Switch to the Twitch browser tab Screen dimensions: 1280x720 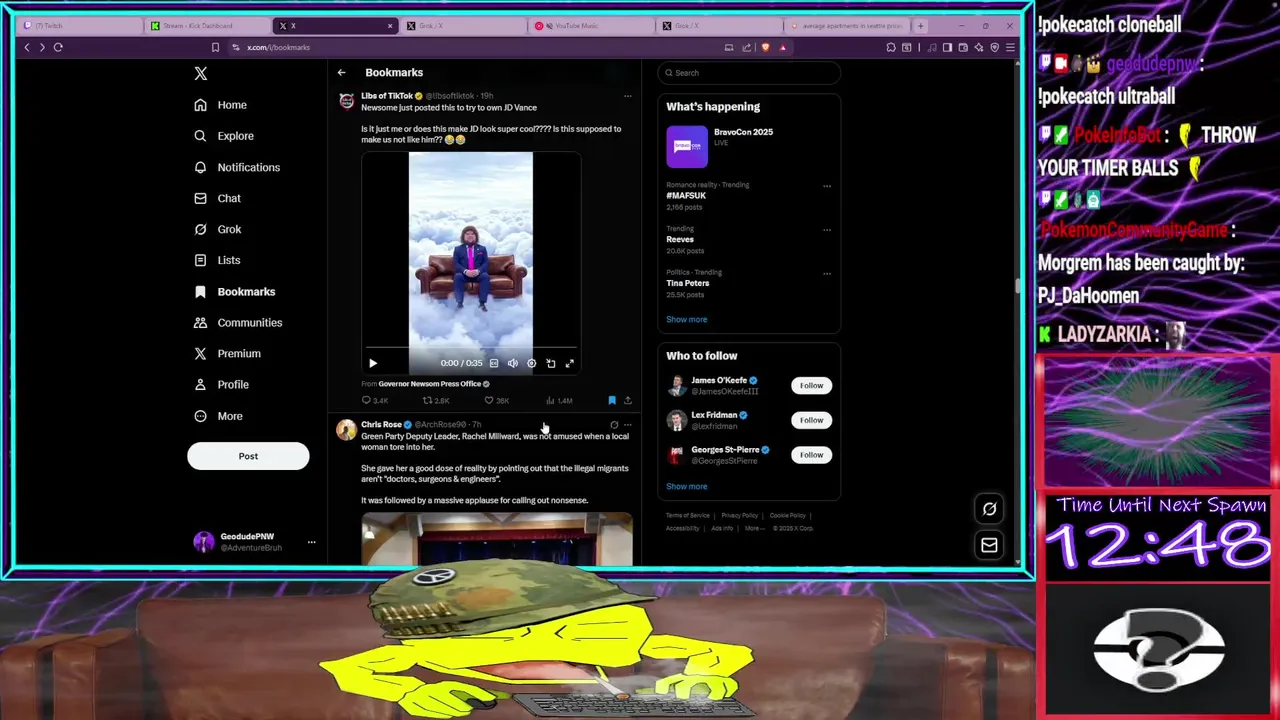pyautogui.click(x=80, y=26)
